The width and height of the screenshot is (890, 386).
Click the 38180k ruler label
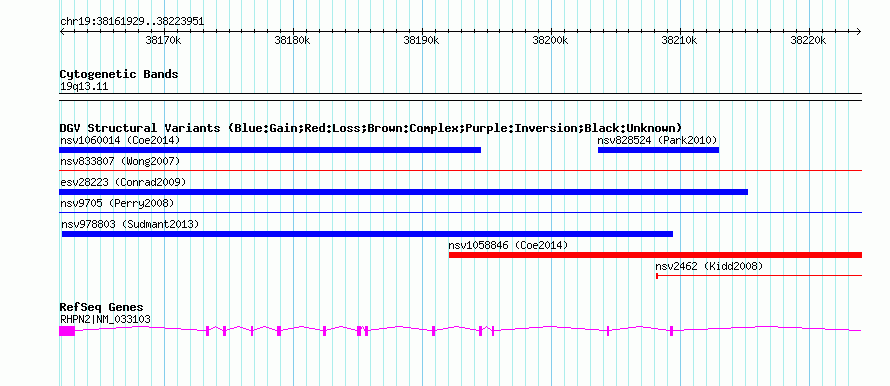point(292,40)
